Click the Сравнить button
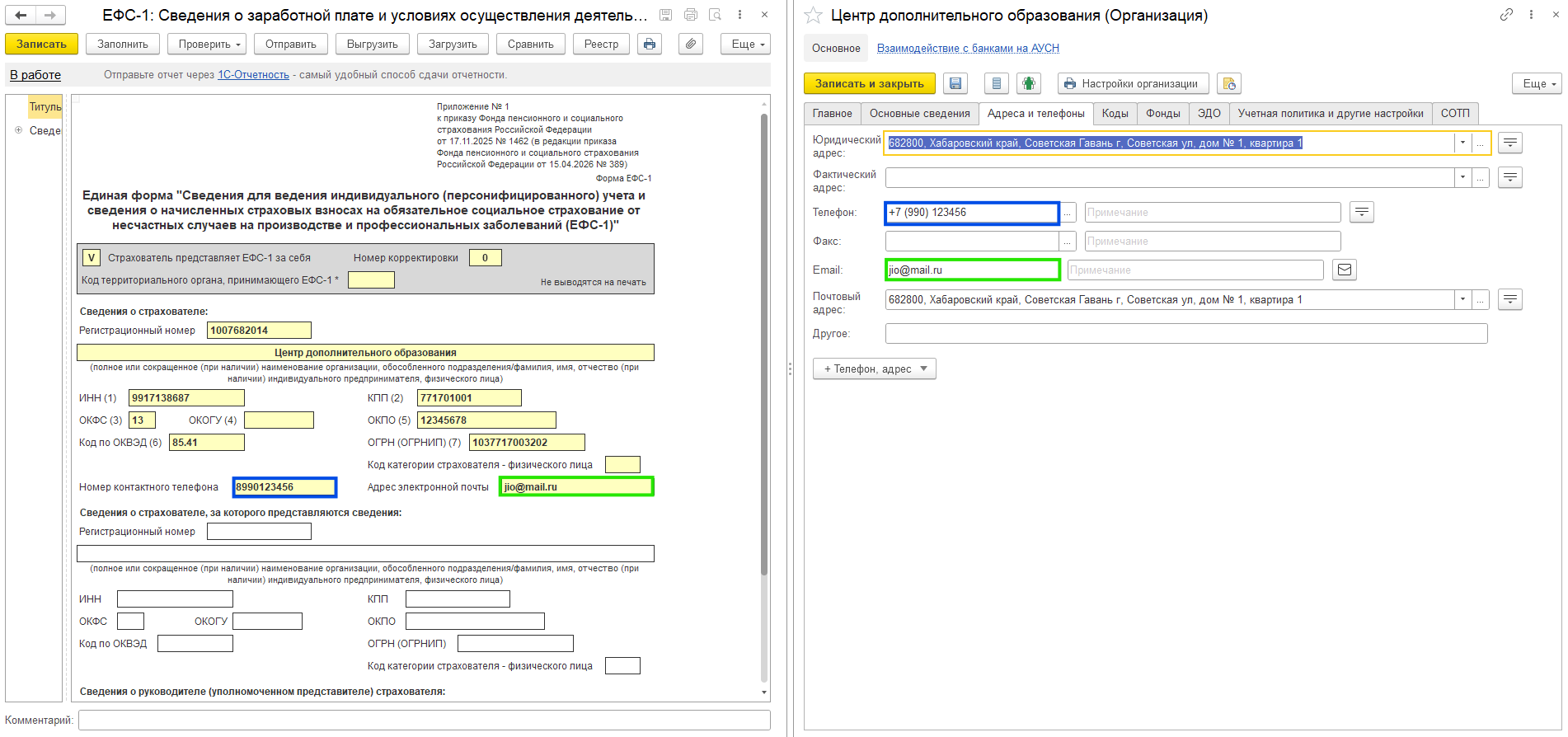The height and width of the screenshot is (737, 1568). coord(531,45)
